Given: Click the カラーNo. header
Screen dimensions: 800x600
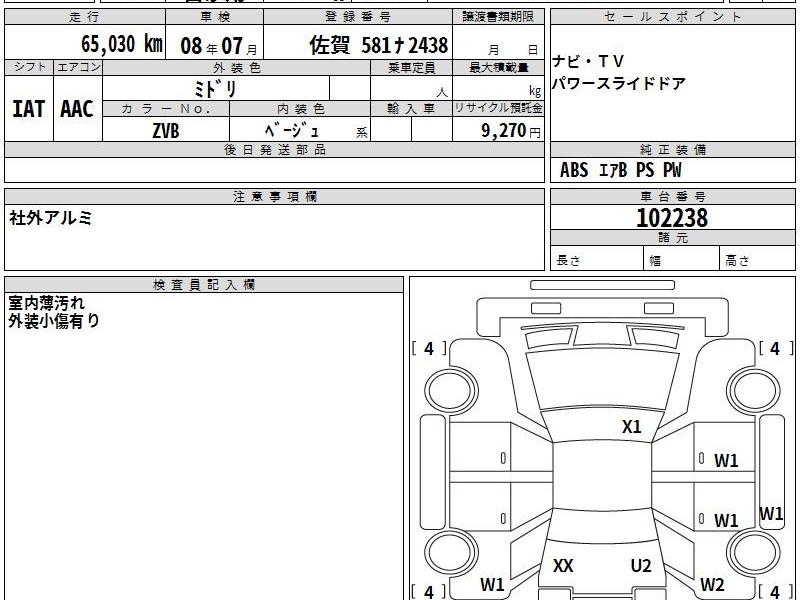Looking at the screenshot, I should [x=166, y=109].
